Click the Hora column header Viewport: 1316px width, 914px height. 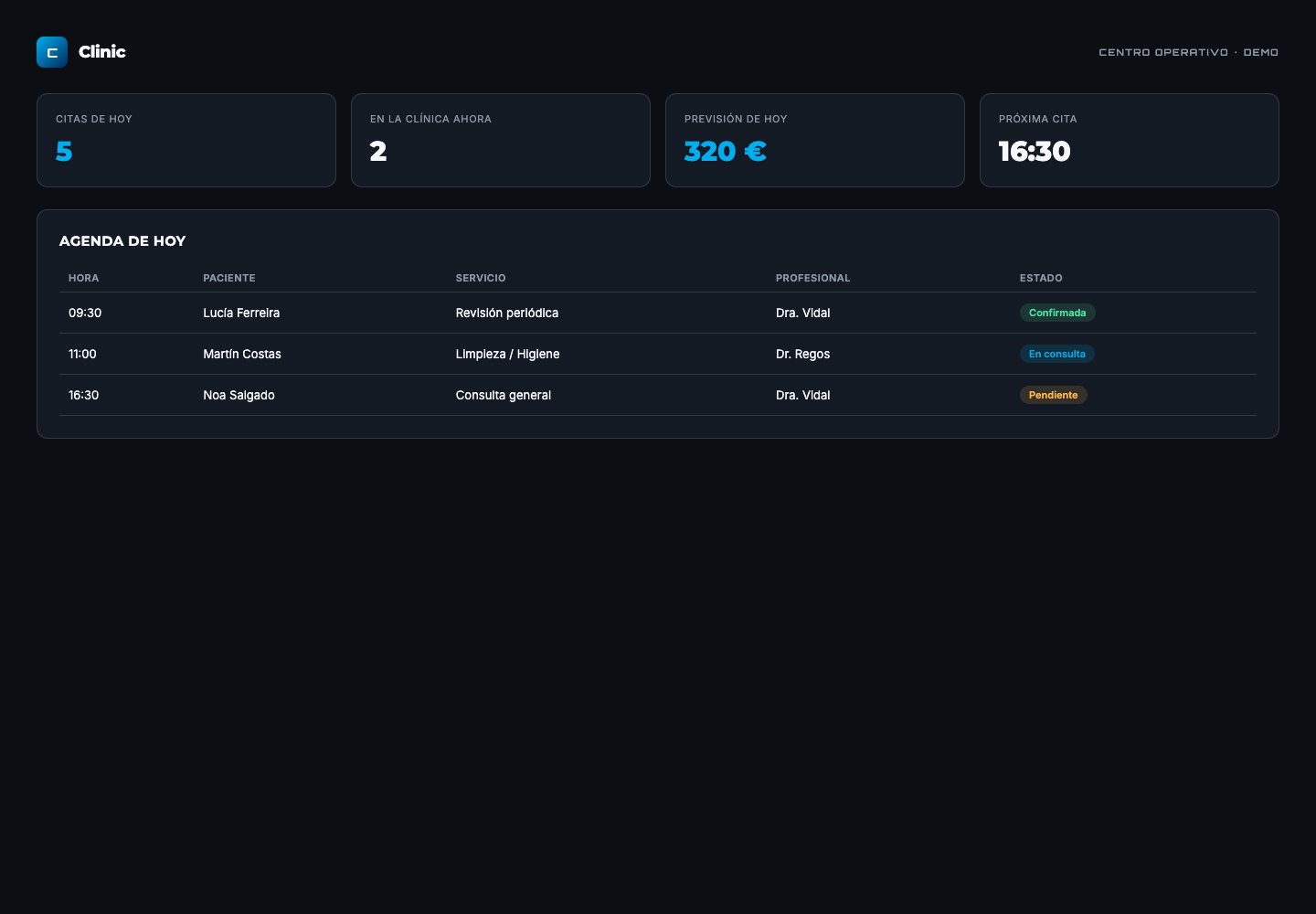click(x=84, y=278)
